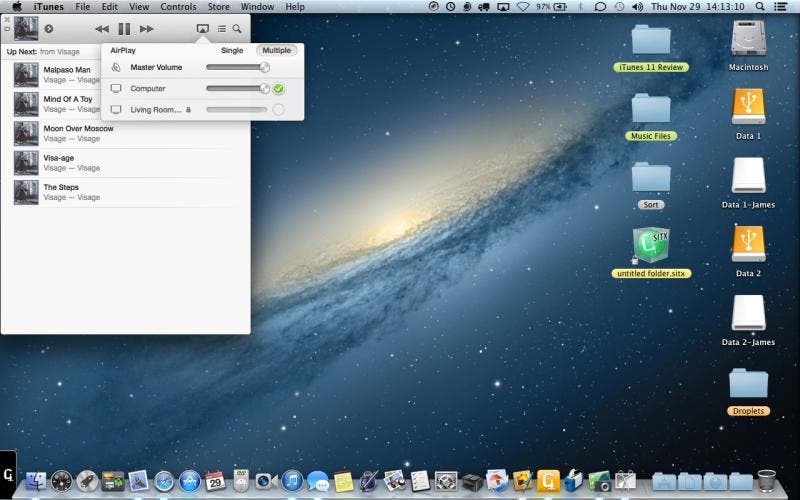Open the arrow options button beside artwork

pyautogui.click(x=48, y=29)
